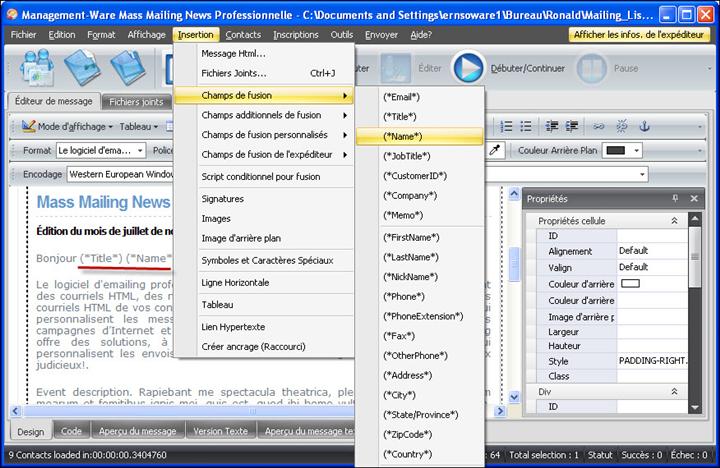This screenshot has width=720, height=468.
Task: Open the Envoyer menu
Action: pyautogui.click(x=381, y=34)
